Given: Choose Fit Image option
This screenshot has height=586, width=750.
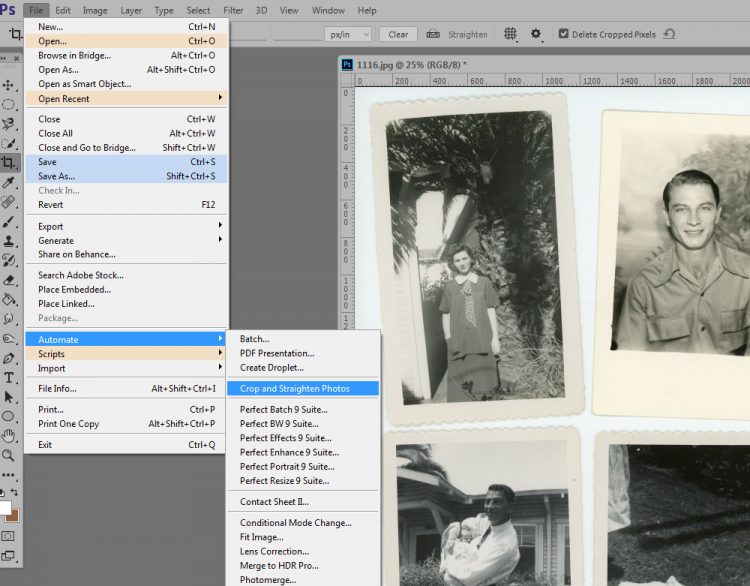Looking at the screenshot, I should 303,537.
